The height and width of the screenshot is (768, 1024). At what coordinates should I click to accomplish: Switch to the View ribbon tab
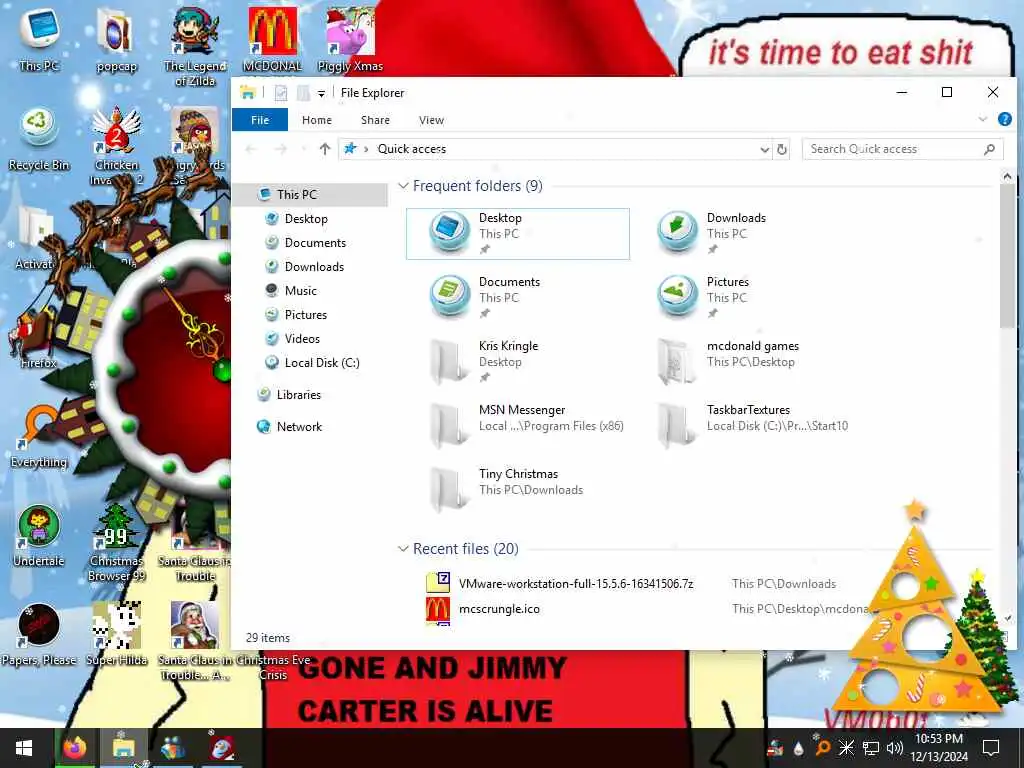pos(431,120)
